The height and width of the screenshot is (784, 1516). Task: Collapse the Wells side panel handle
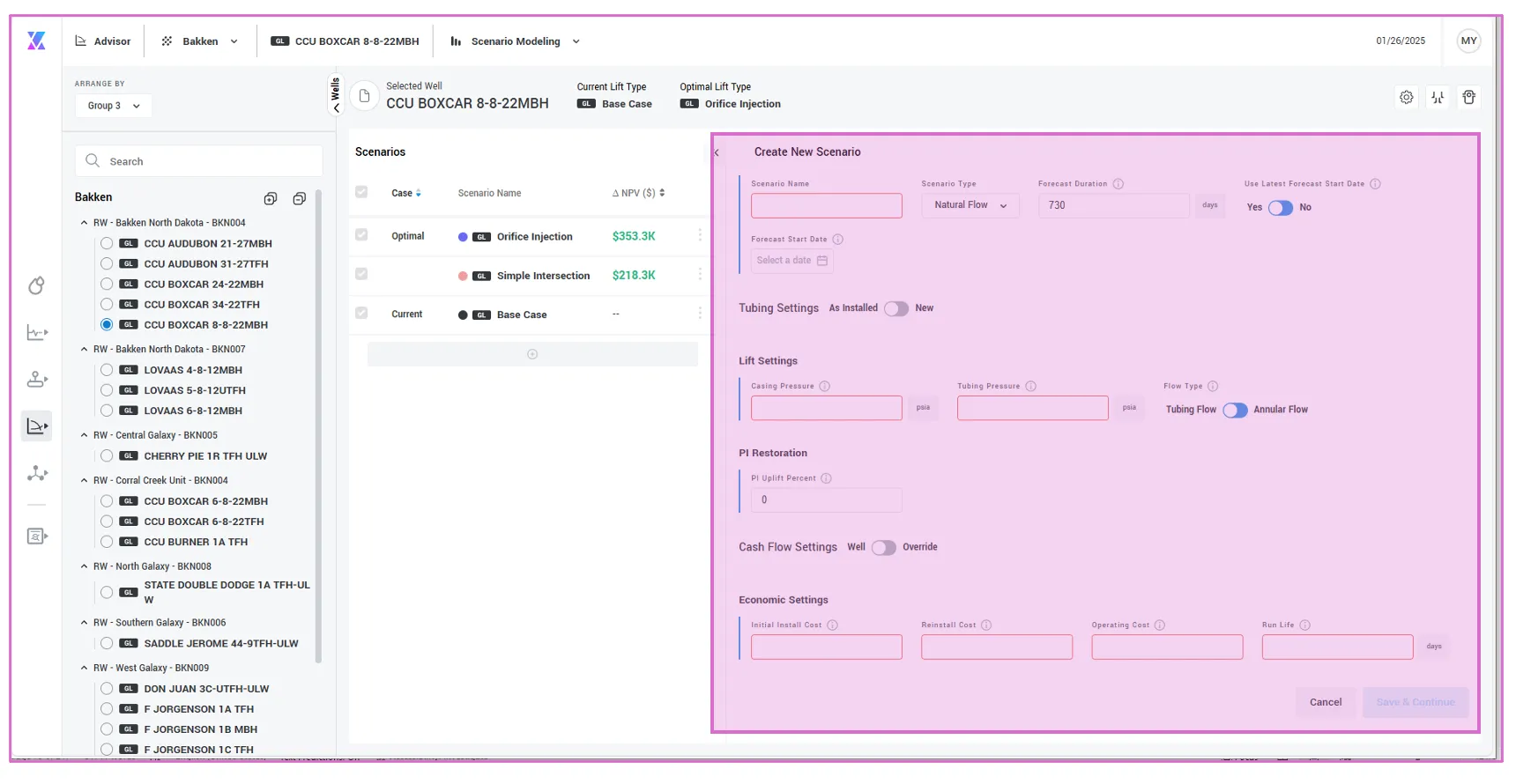(335, 95)
